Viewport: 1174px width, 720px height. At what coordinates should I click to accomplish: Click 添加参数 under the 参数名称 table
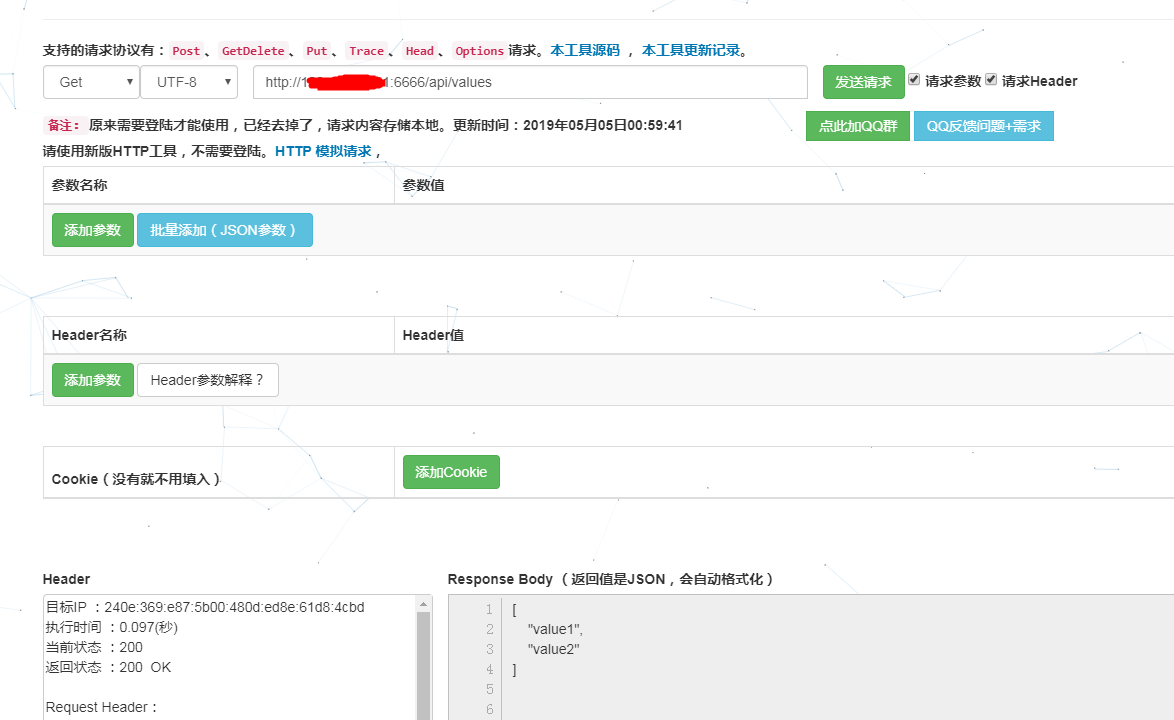(x=92, y=230)
